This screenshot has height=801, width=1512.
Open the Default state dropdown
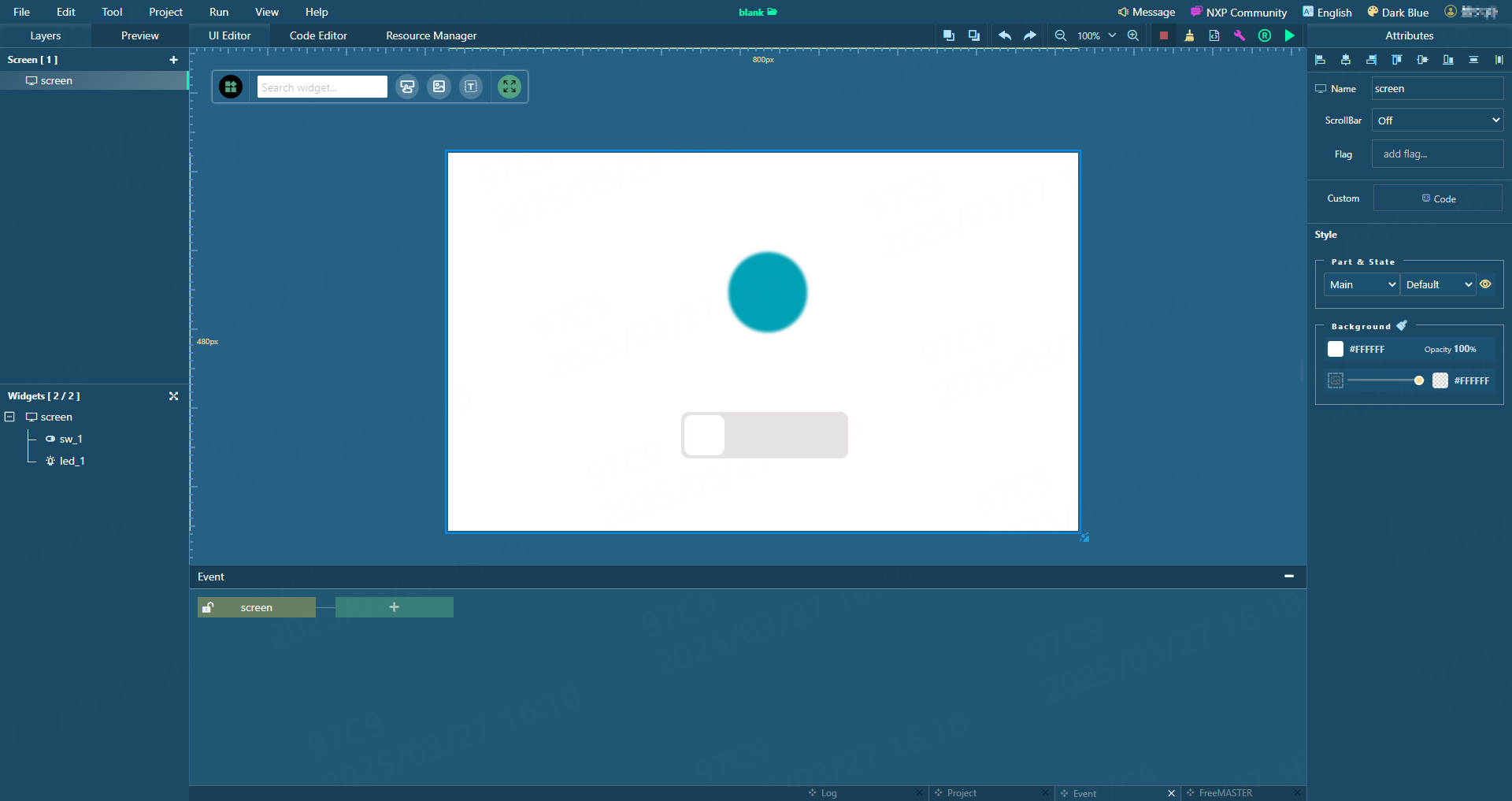coord(1439,284)
